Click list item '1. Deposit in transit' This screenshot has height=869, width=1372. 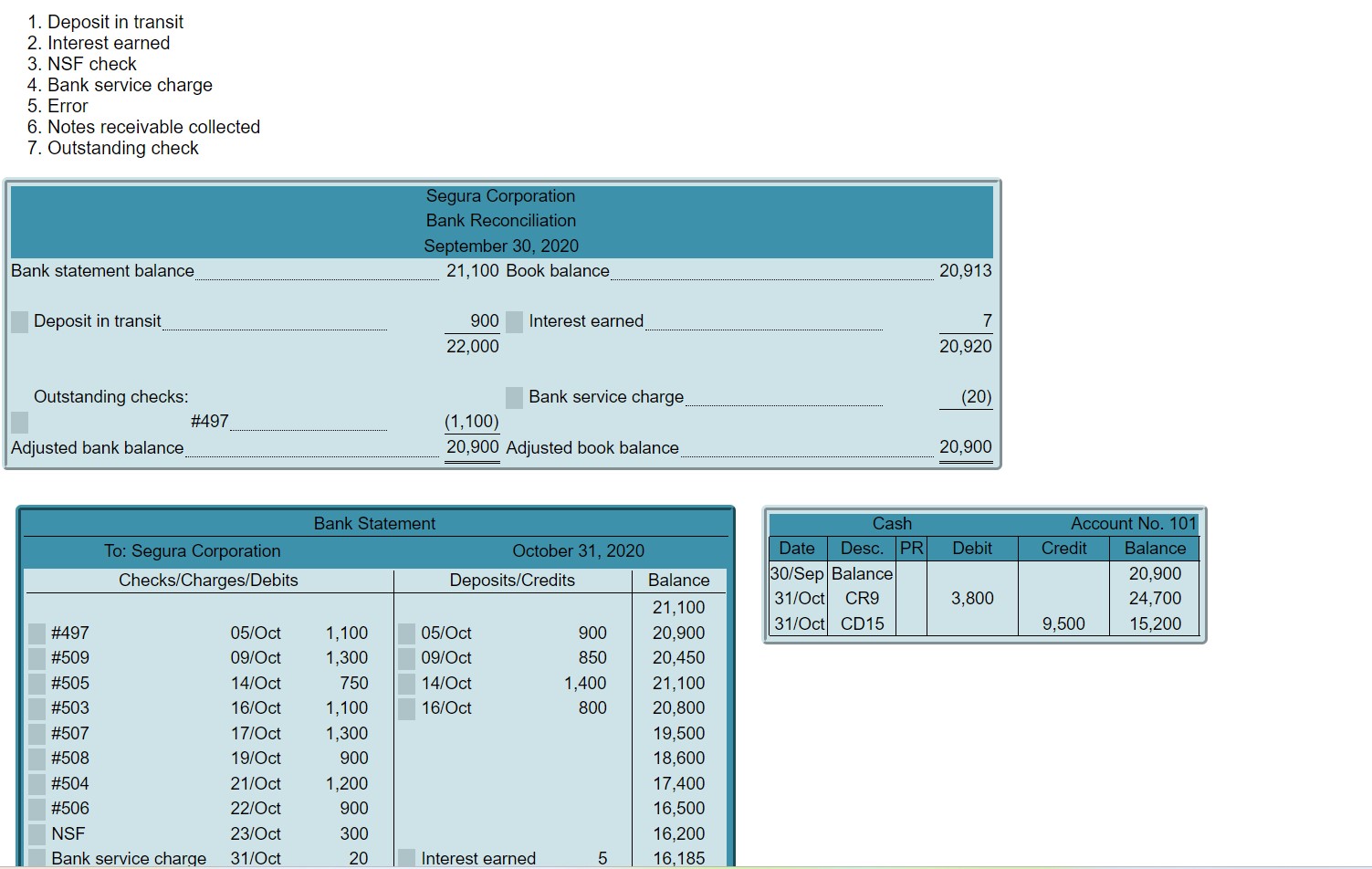105,22
